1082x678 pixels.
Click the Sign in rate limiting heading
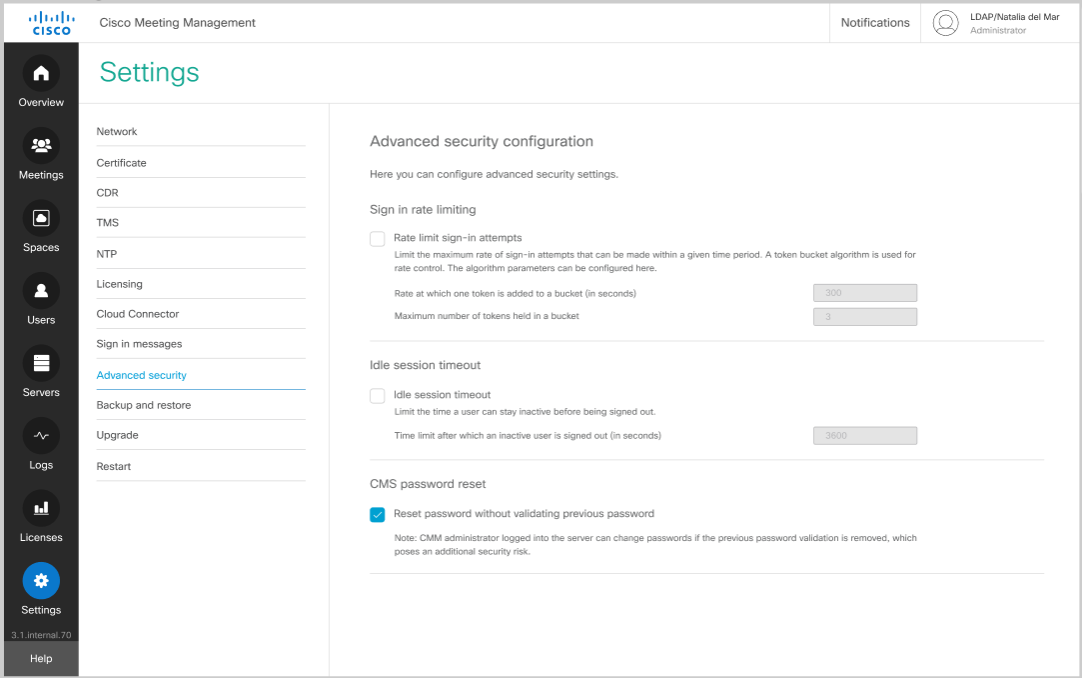click(x=423, y=210)
